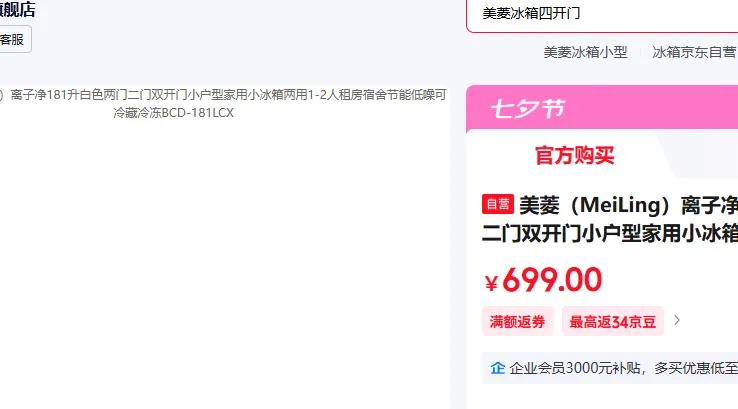The width and height of the screenshot is (738, 409).
Task: Open the 企业会员3000元补贴 promotion text
Action: pyautogui.click(x=575, y=368)
